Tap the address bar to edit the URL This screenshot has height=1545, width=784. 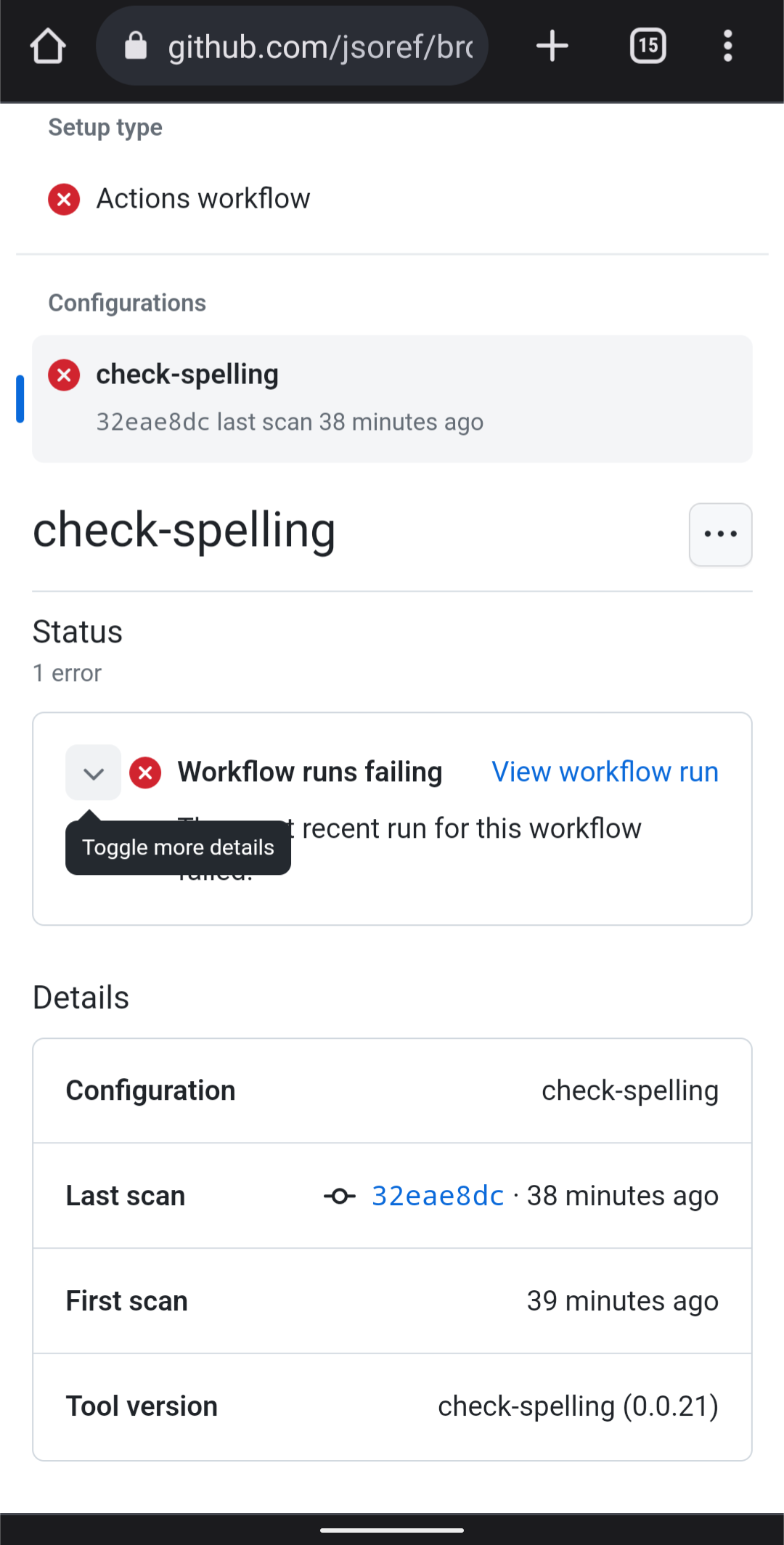click(x=319, y=46)
